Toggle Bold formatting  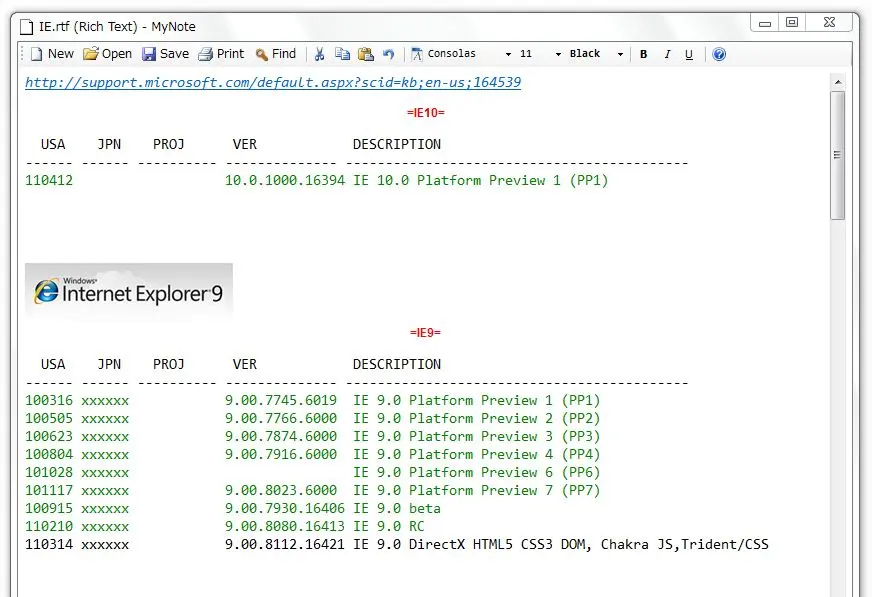click(x=644, y=54)
